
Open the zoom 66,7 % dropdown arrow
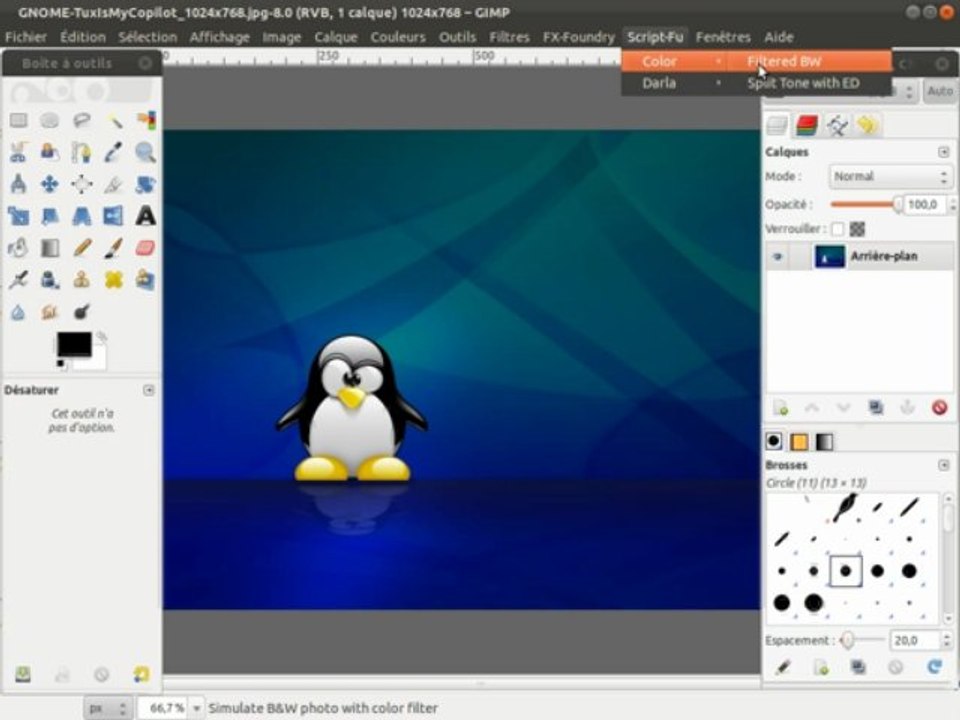pyautogui.click(x=196, y=708)
